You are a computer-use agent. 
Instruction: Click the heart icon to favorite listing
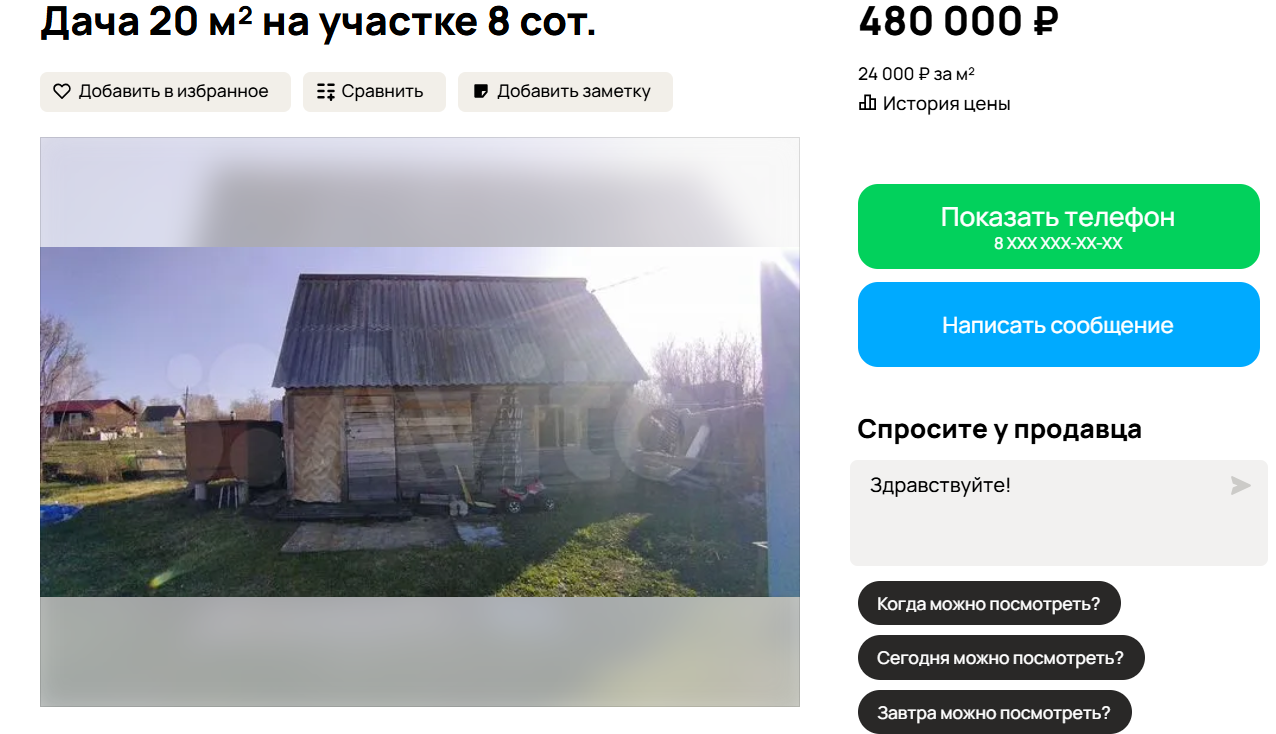point(62,92)
